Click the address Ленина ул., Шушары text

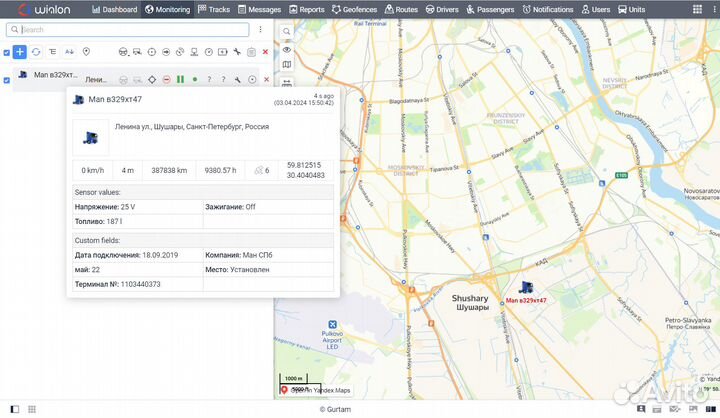point(191,126)
